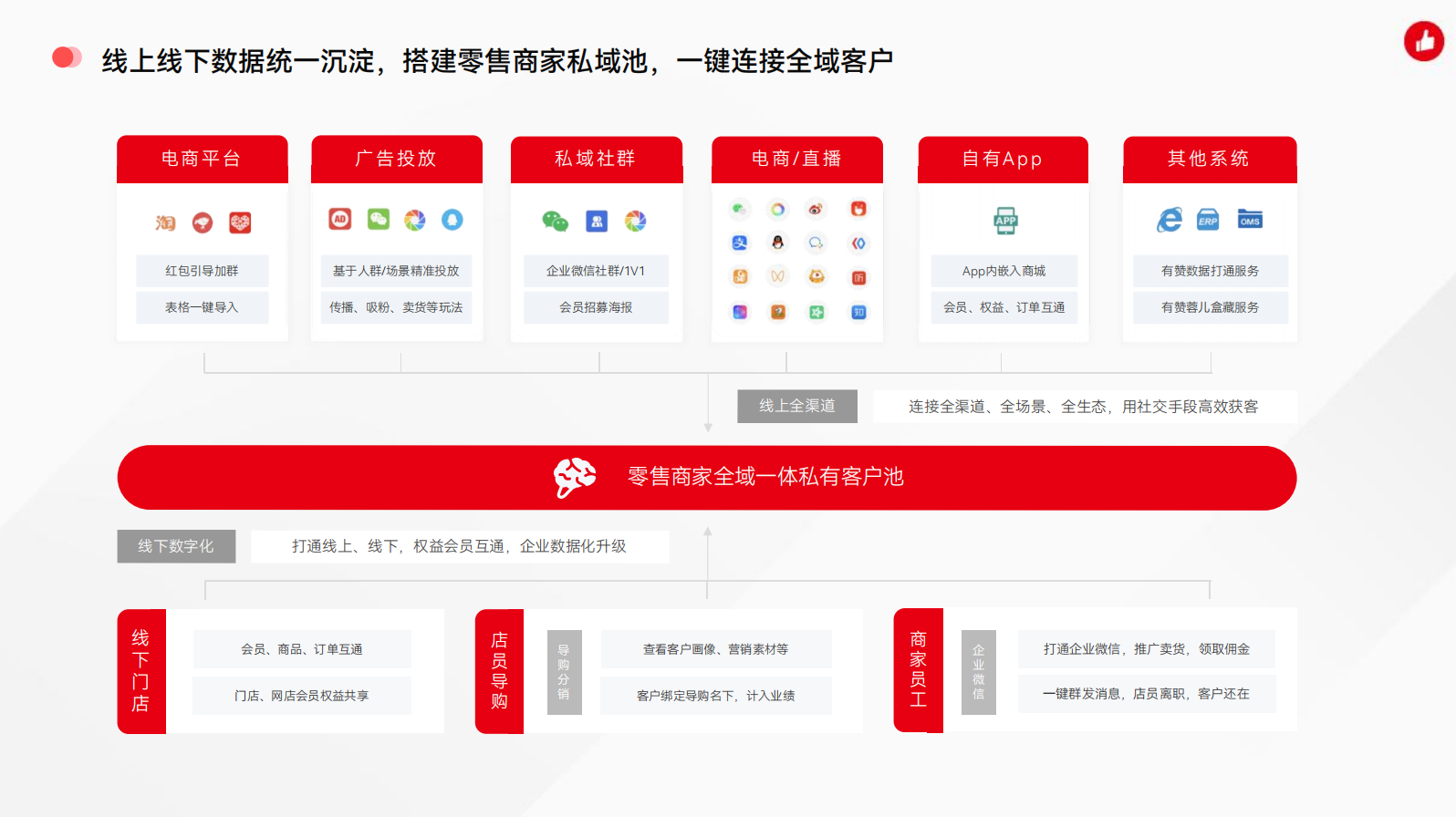
Task: Click the red heart Xiaohongshu-style icon
Action: click(x=240, y=222)
